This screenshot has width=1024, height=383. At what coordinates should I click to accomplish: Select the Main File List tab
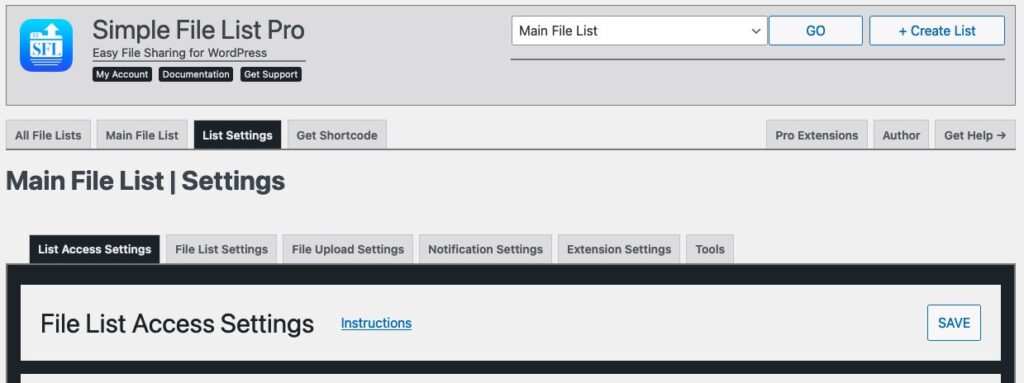pyautogui.click(x=142, y=135)
